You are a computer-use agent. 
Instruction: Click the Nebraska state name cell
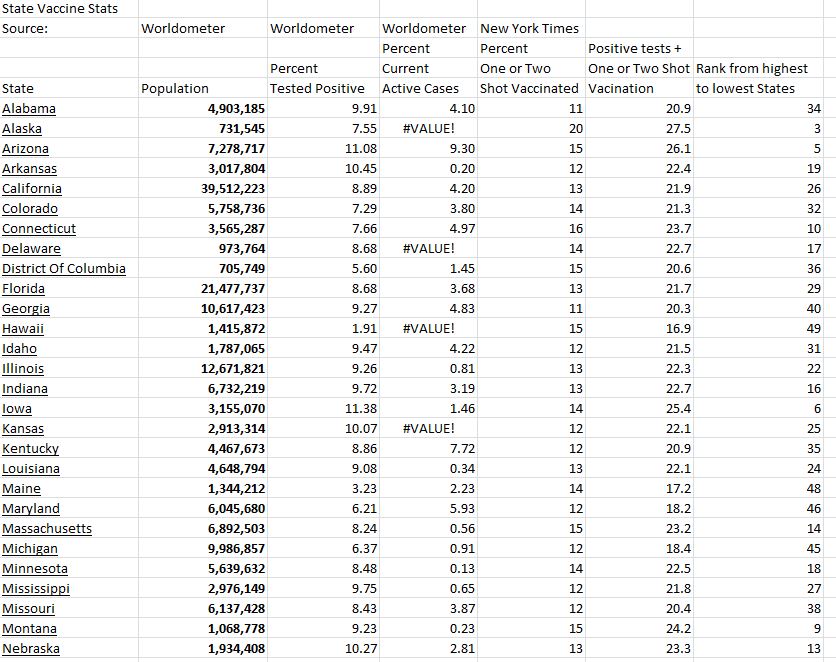coord(36,648)
